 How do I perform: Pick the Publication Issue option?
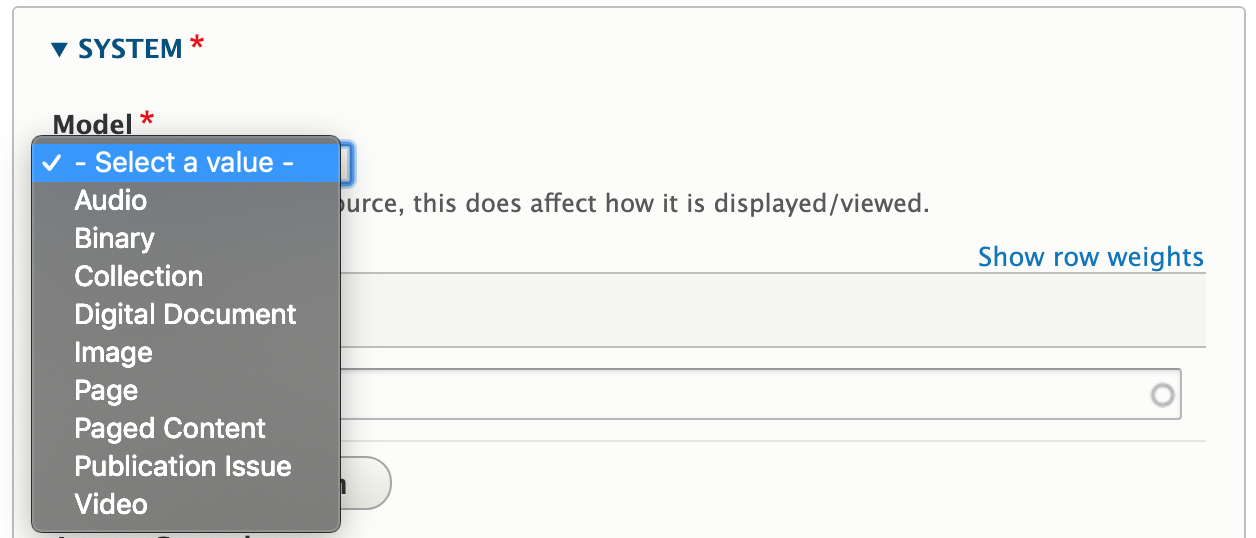point(183,466)
